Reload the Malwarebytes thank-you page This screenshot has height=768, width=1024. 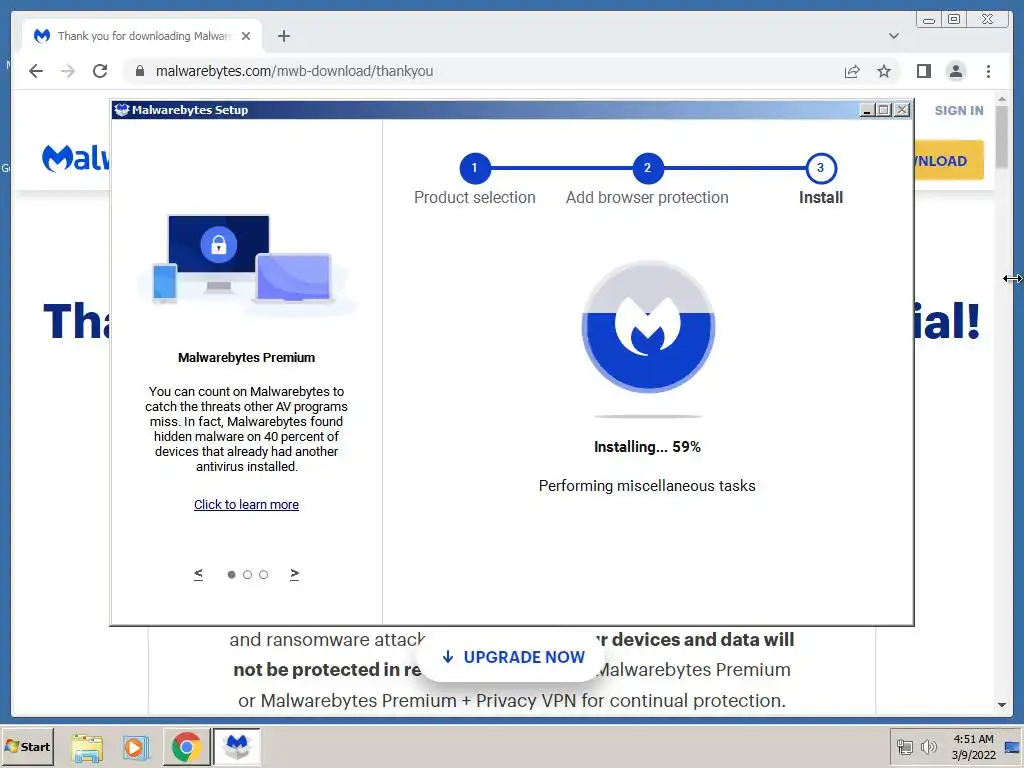100,71
